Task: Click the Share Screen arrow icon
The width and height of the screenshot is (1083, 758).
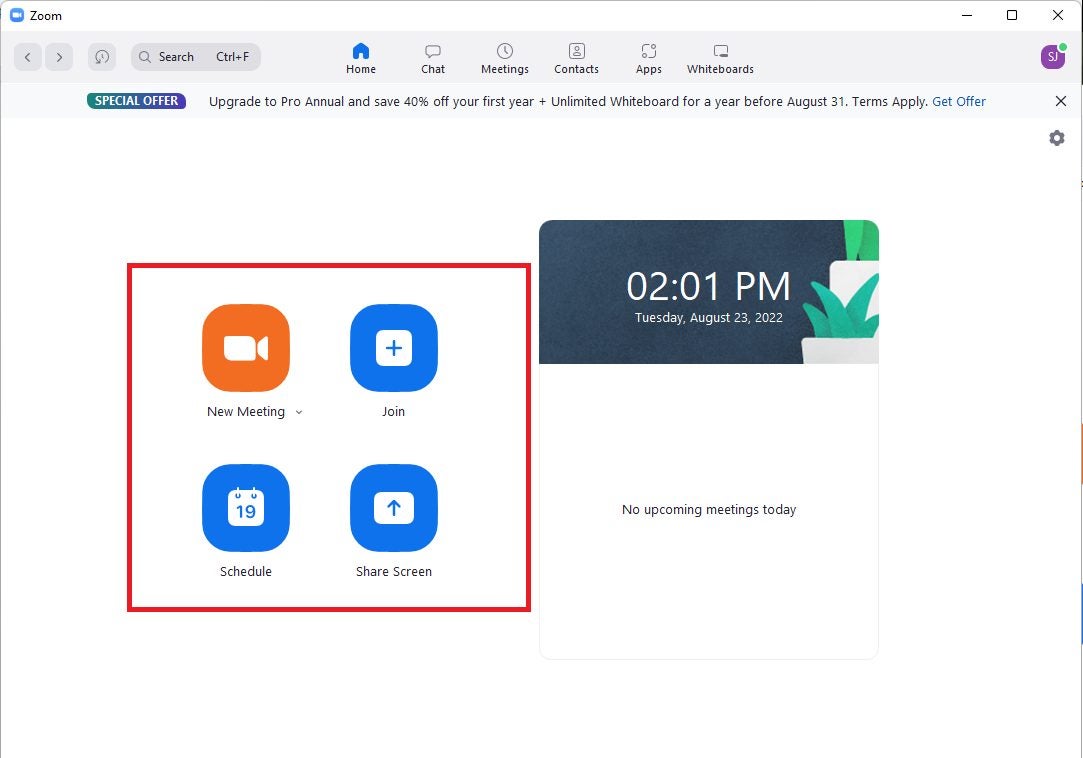Action: tap(394, 508)
